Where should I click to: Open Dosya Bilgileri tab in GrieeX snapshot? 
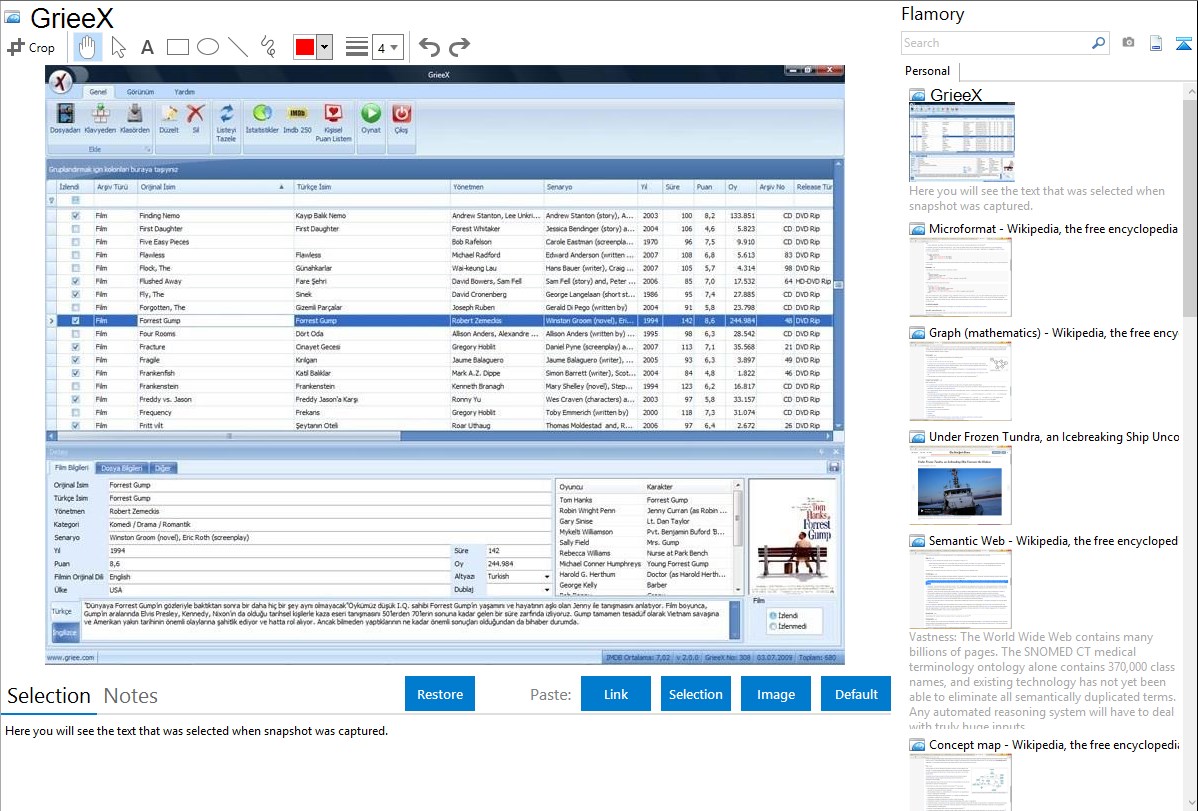(x=121, y=468)
